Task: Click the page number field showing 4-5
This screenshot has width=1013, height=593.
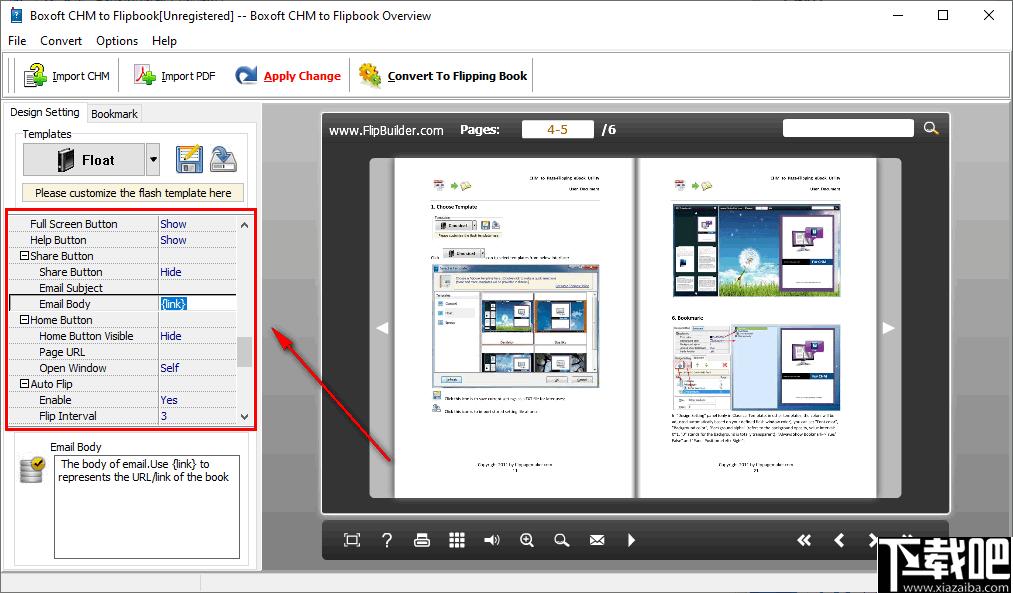Action: click(x=558, y=129)
